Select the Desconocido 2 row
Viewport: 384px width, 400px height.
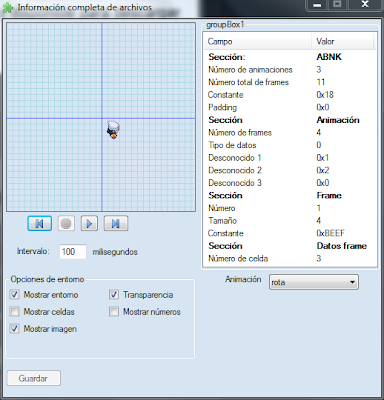(290, 170)
